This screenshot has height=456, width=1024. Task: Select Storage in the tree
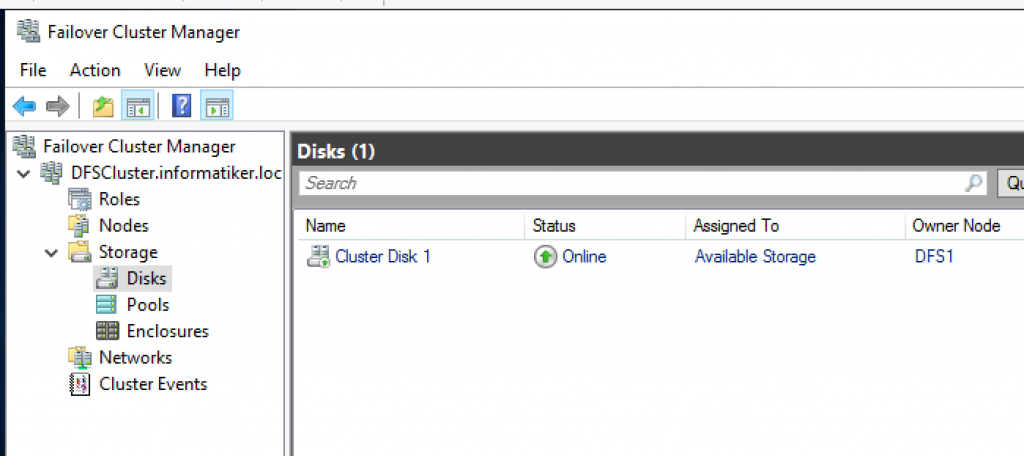pyautogui.click(x=128, y=252)
